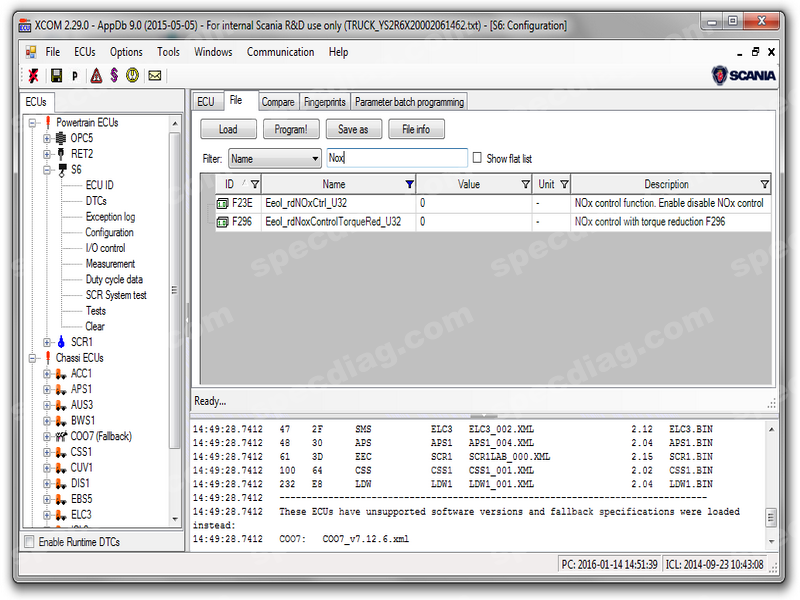Click the envelope mail toolbar icon
This screenshot has height=600, width=800.
click(x=155, y=75)
